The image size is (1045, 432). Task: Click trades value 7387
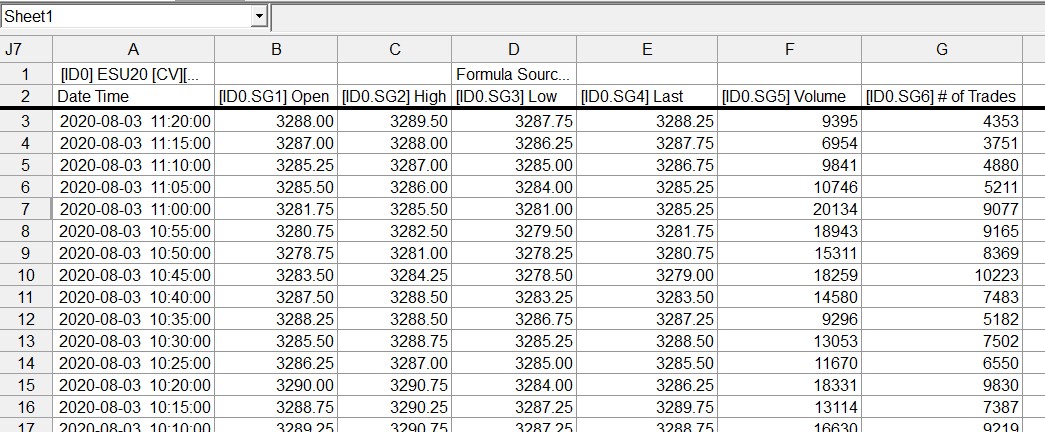(x=942, y=407)
